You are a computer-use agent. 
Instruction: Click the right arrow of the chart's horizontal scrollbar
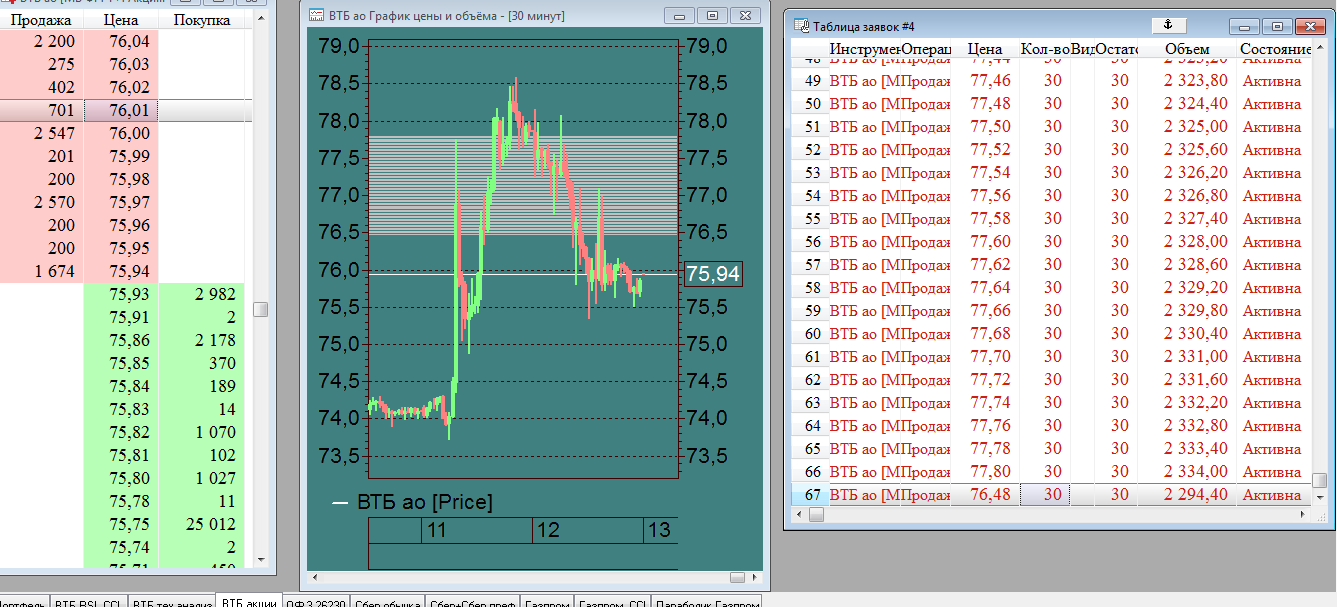point(754,577)
